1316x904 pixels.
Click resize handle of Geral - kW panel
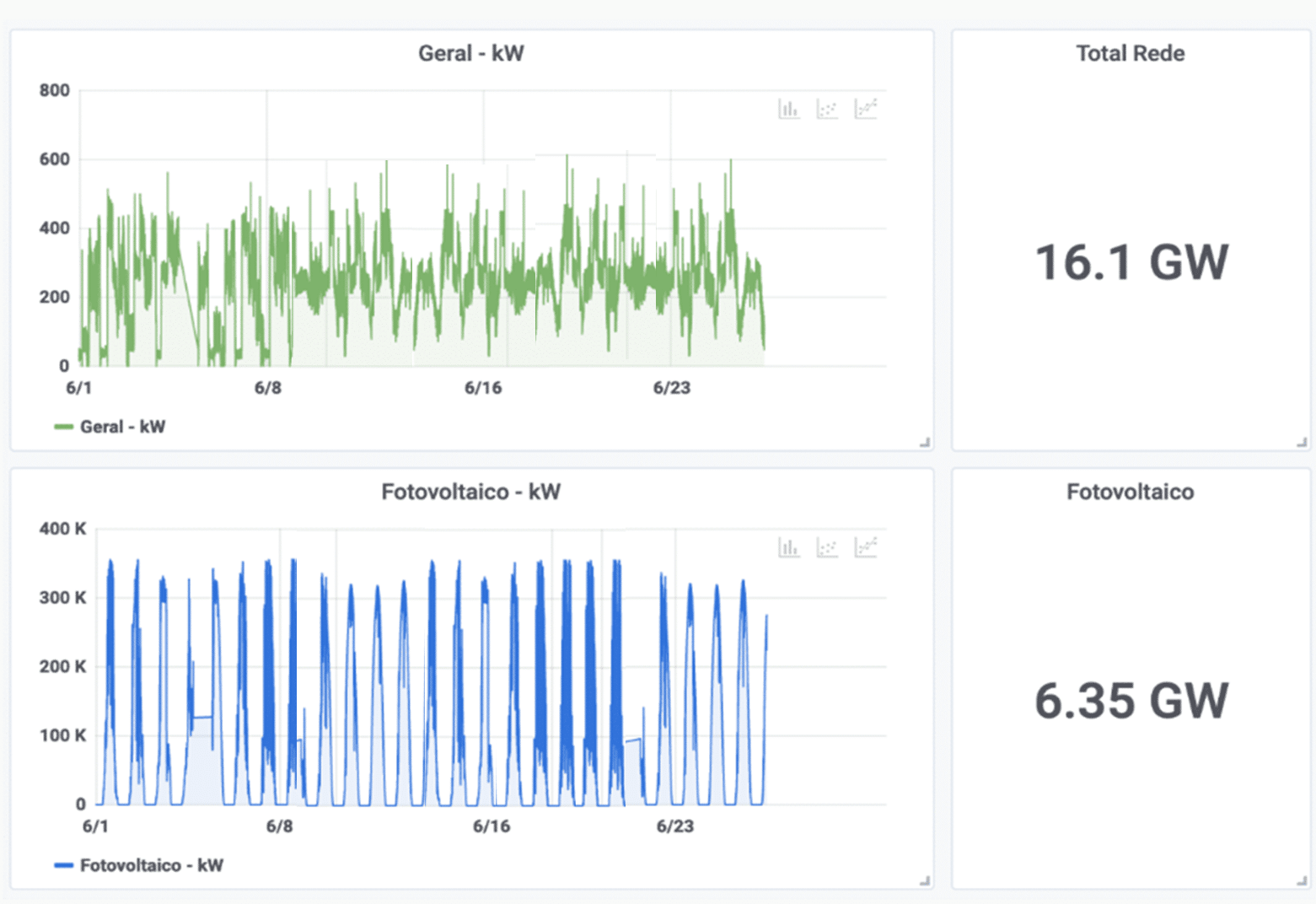925,442
